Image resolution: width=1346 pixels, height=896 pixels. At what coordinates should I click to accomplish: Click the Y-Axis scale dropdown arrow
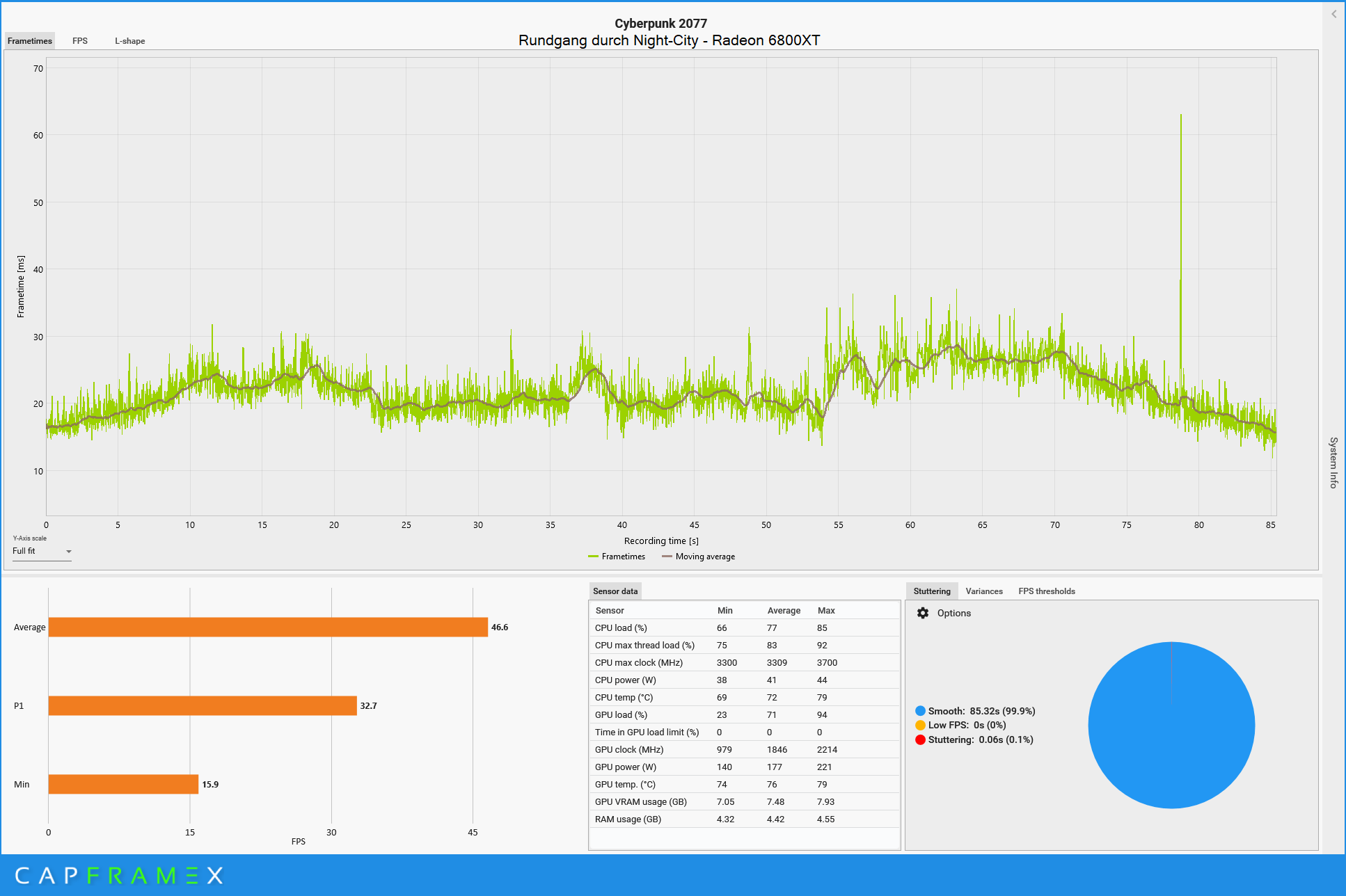[x=68, y=552]
